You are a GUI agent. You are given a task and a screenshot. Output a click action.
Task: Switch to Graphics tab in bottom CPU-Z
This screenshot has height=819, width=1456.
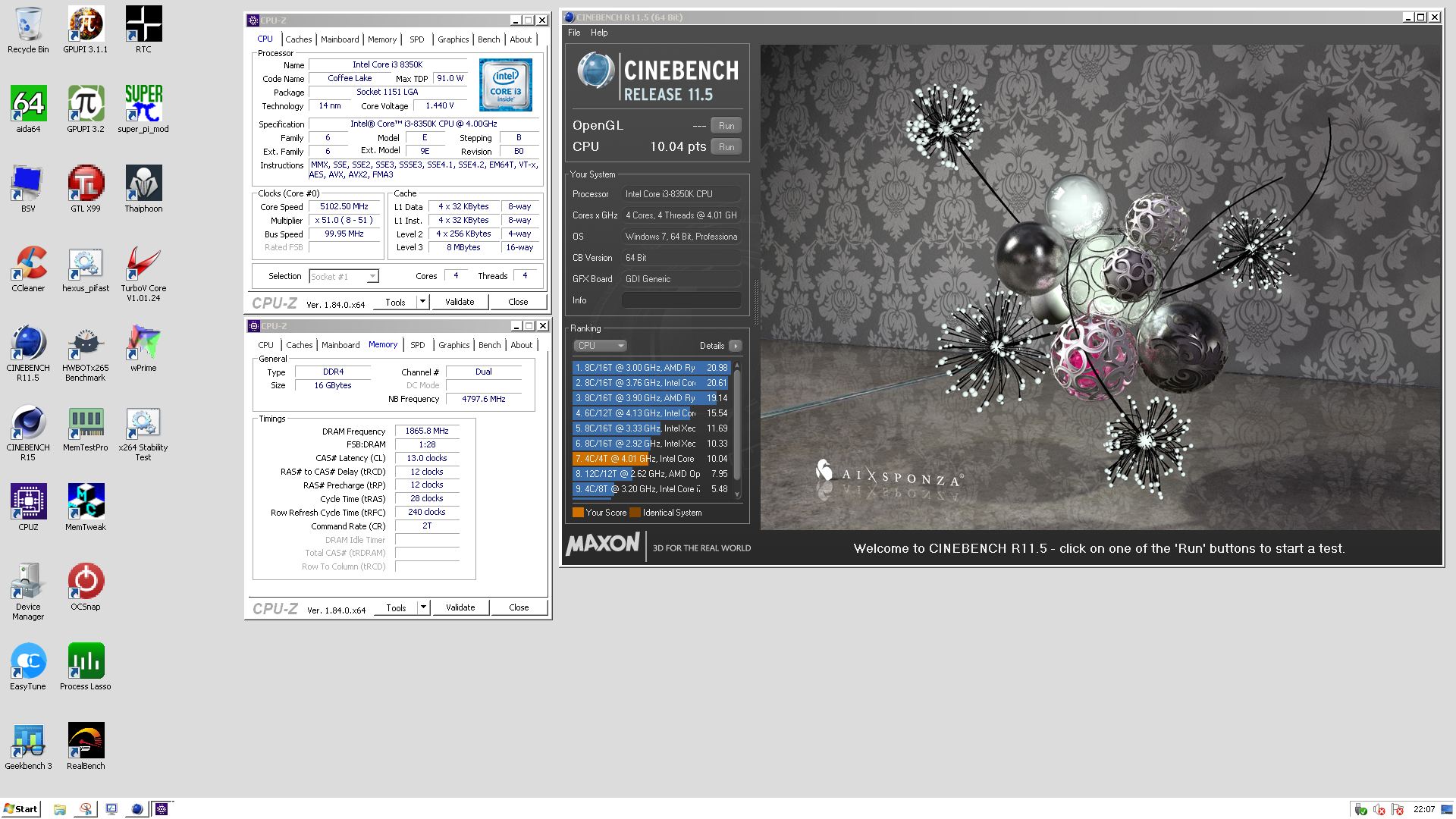coord(453,345)
